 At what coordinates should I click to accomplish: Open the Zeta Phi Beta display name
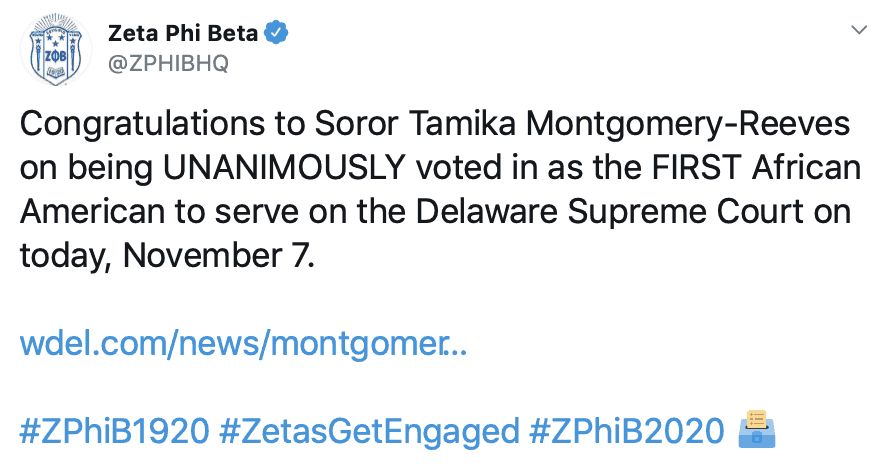[x=183, y=33]
